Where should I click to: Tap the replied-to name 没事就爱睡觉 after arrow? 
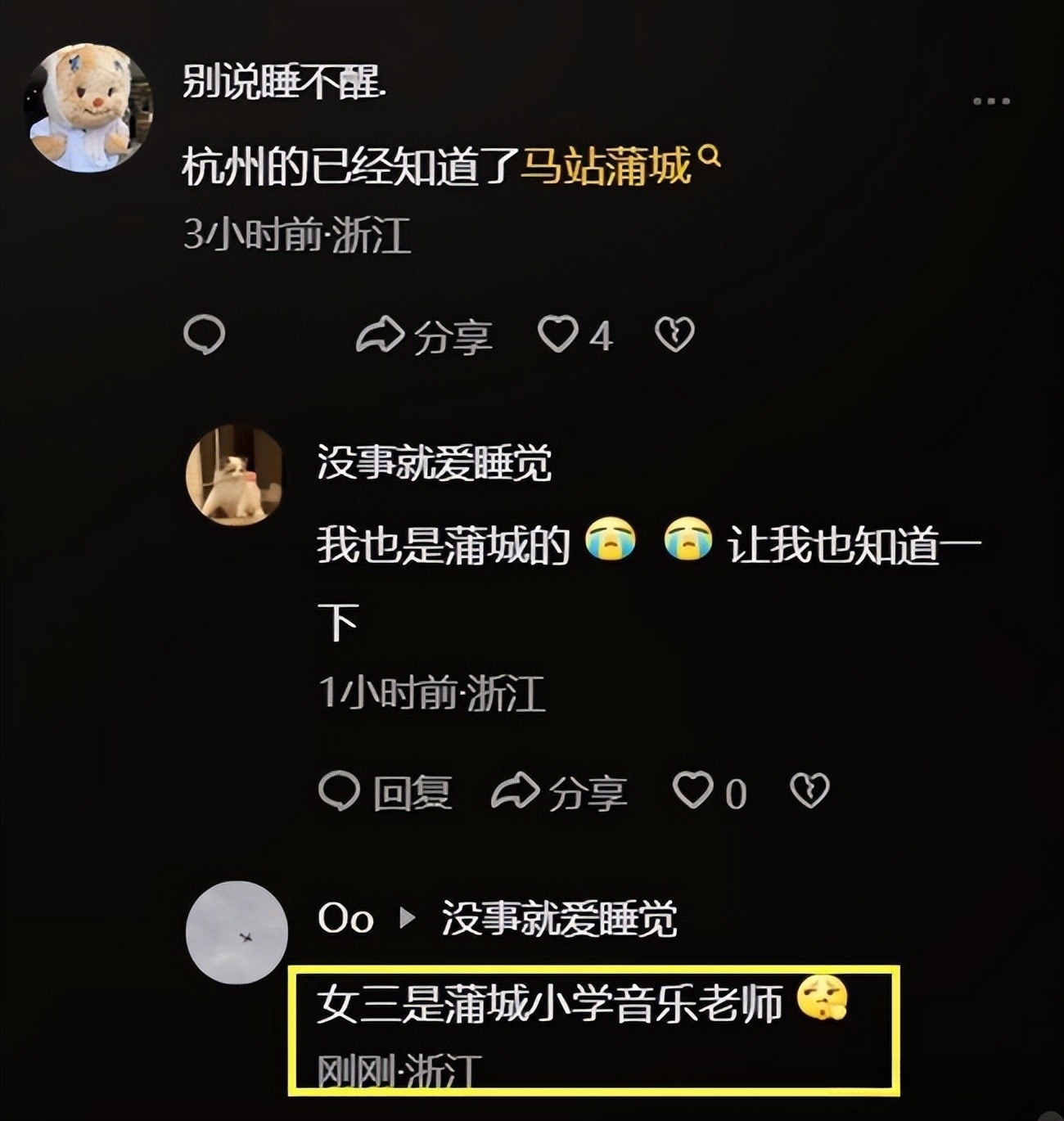pos(559,918)
